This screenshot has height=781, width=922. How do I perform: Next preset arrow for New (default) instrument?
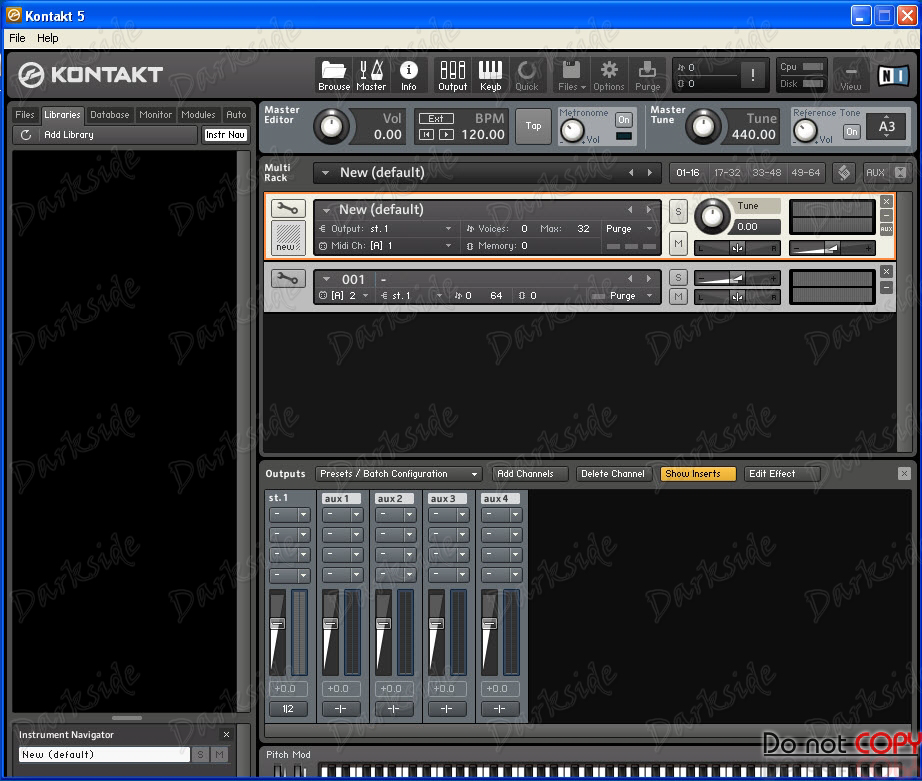coord(649,209)
